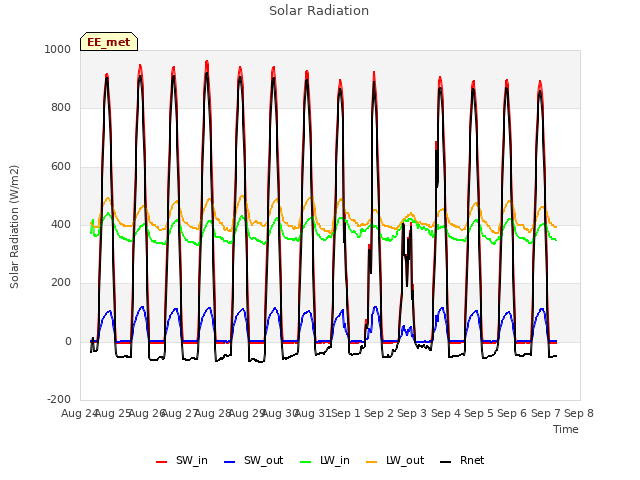Click the red SW_in legend color marker
This screenshot has height=480, width=640.
click(162, 462)
